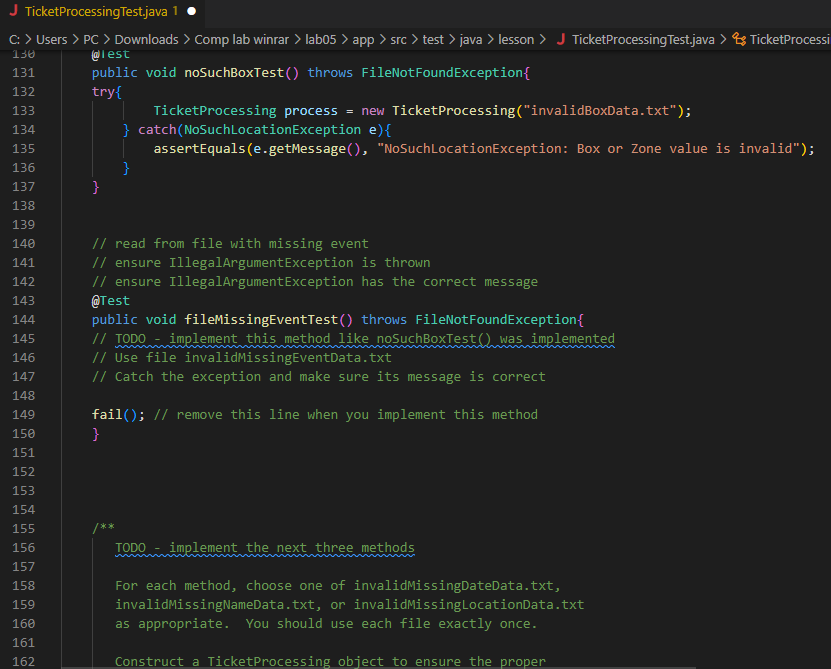Screen dimensions: 831x669
Task: Click line number 149 in the gutter
Action: tap(23, 414)
